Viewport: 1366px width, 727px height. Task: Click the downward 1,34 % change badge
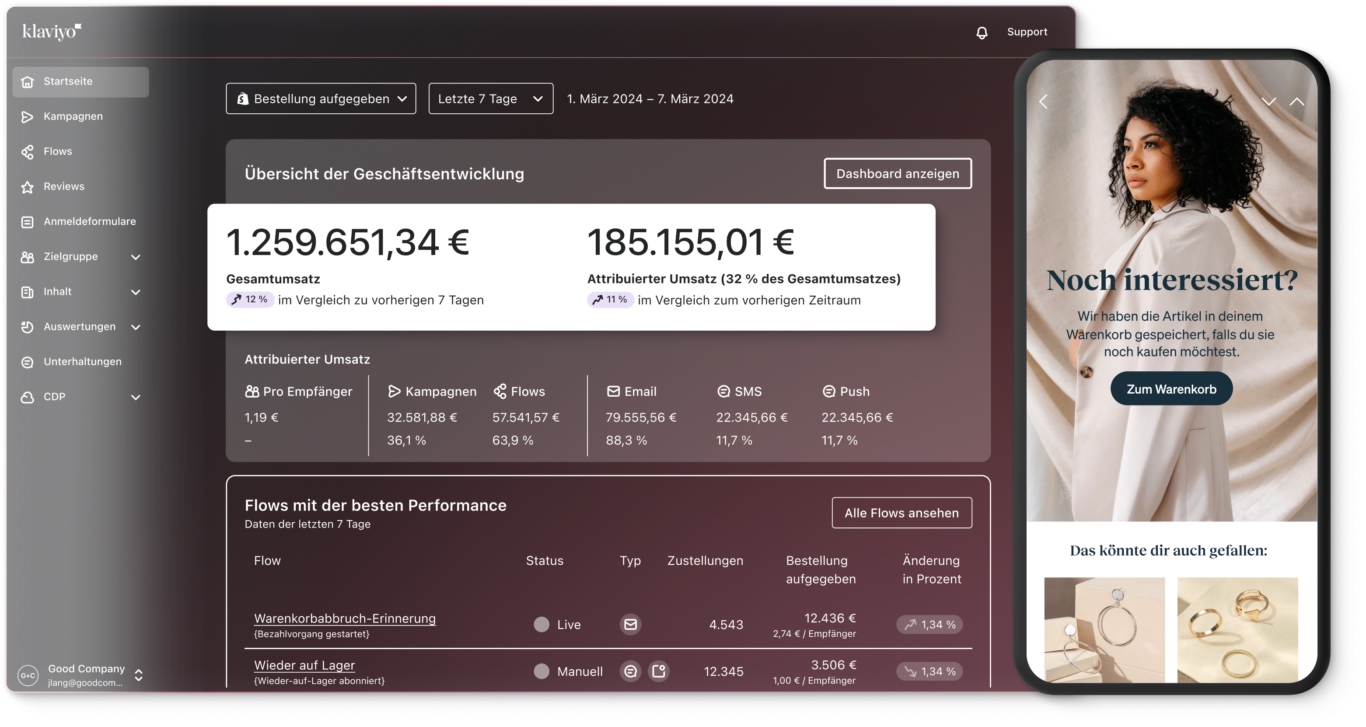pyautogui.click(x=930, y=672)
